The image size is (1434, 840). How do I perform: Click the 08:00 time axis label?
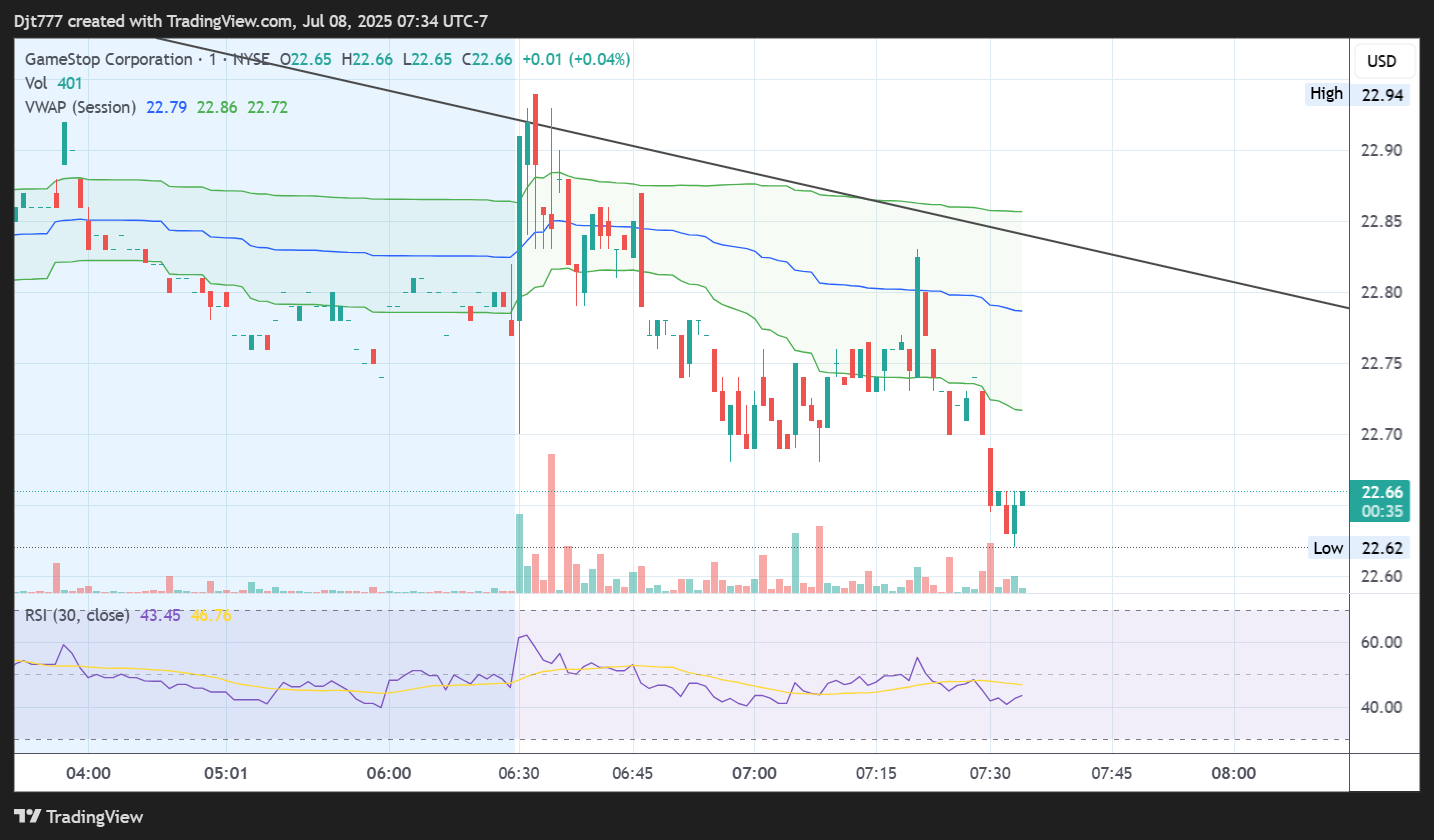click(x=1233, y=773)
